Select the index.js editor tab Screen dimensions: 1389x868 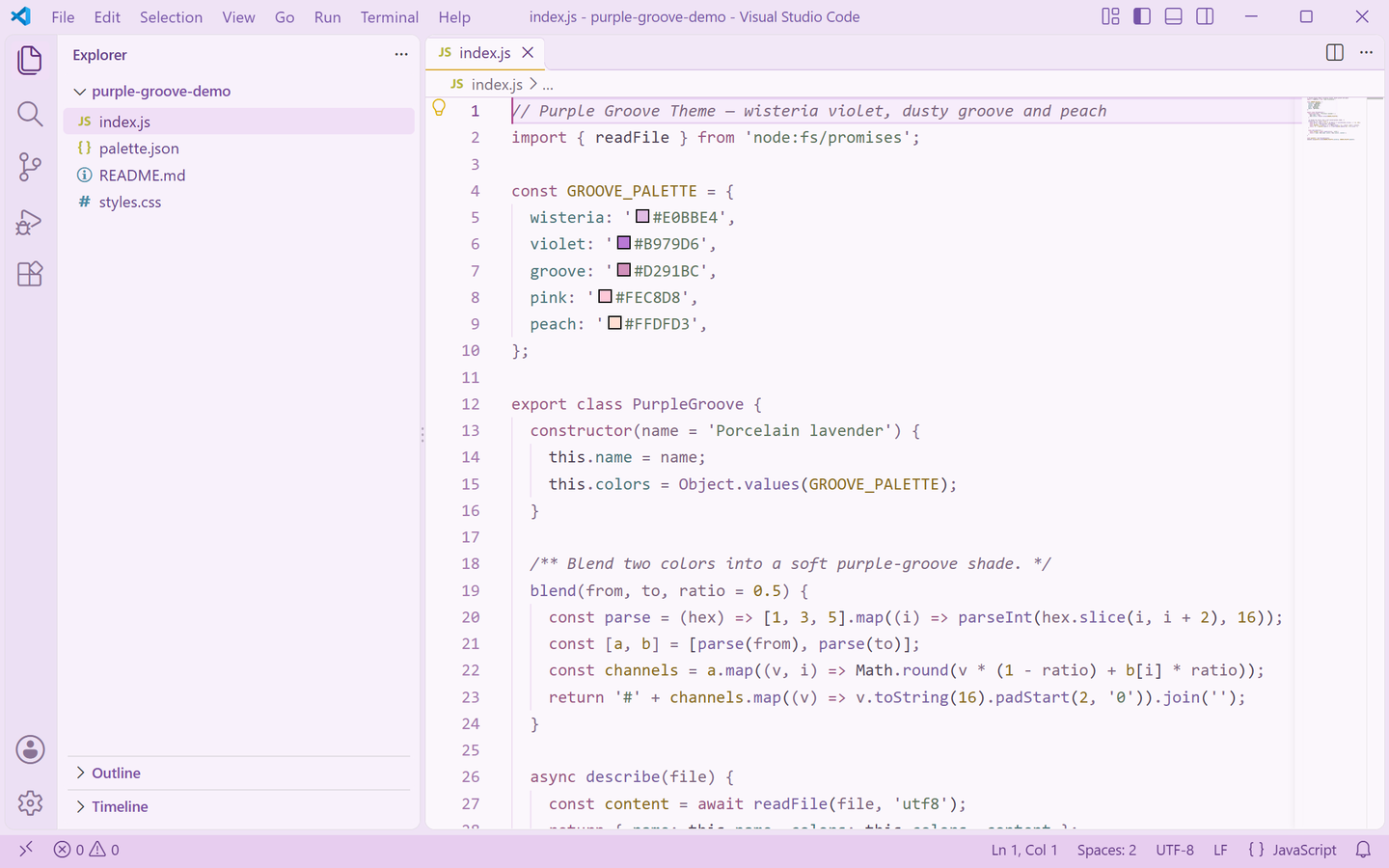[484, 53]
